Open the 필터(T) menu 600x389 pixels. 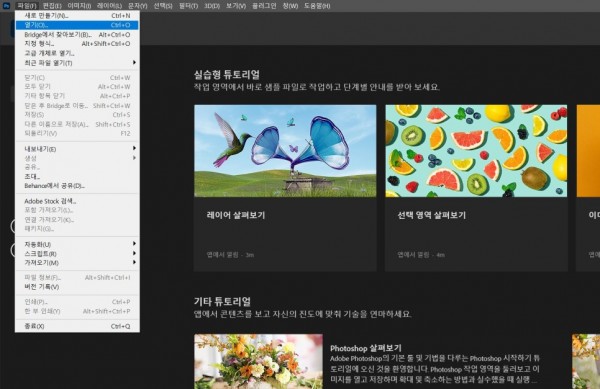point(188,6)
